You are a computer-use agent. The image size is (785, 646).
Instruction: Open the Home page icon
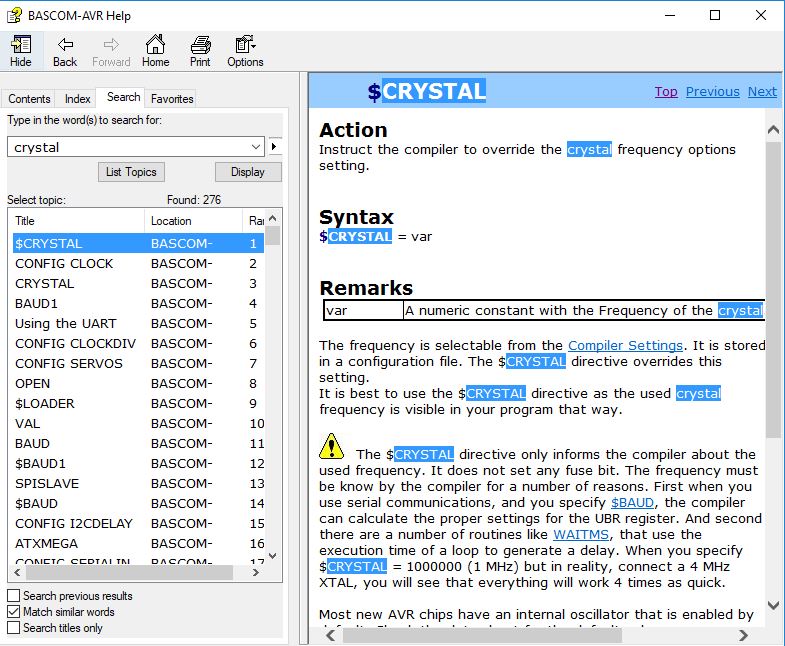155,51
